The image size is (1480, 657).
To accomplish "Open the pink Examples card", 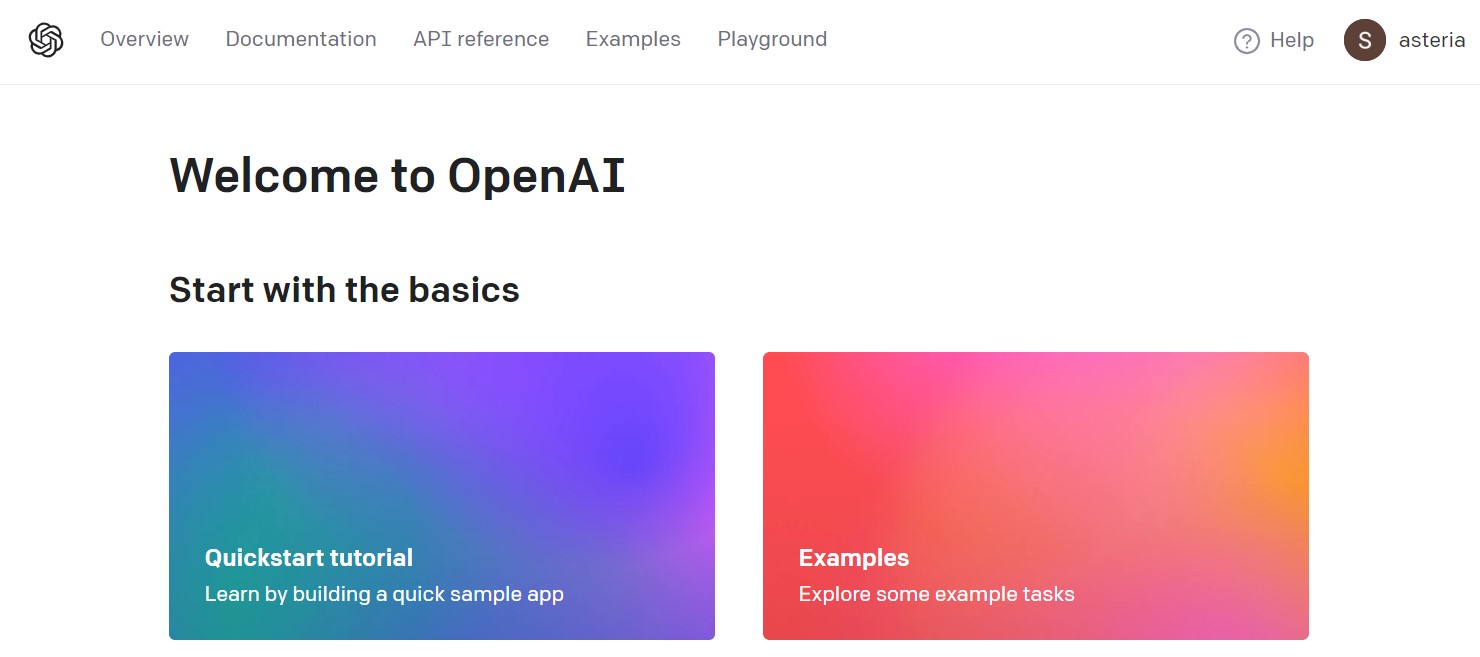I will pyautogui.click(x=1036, y=496).
